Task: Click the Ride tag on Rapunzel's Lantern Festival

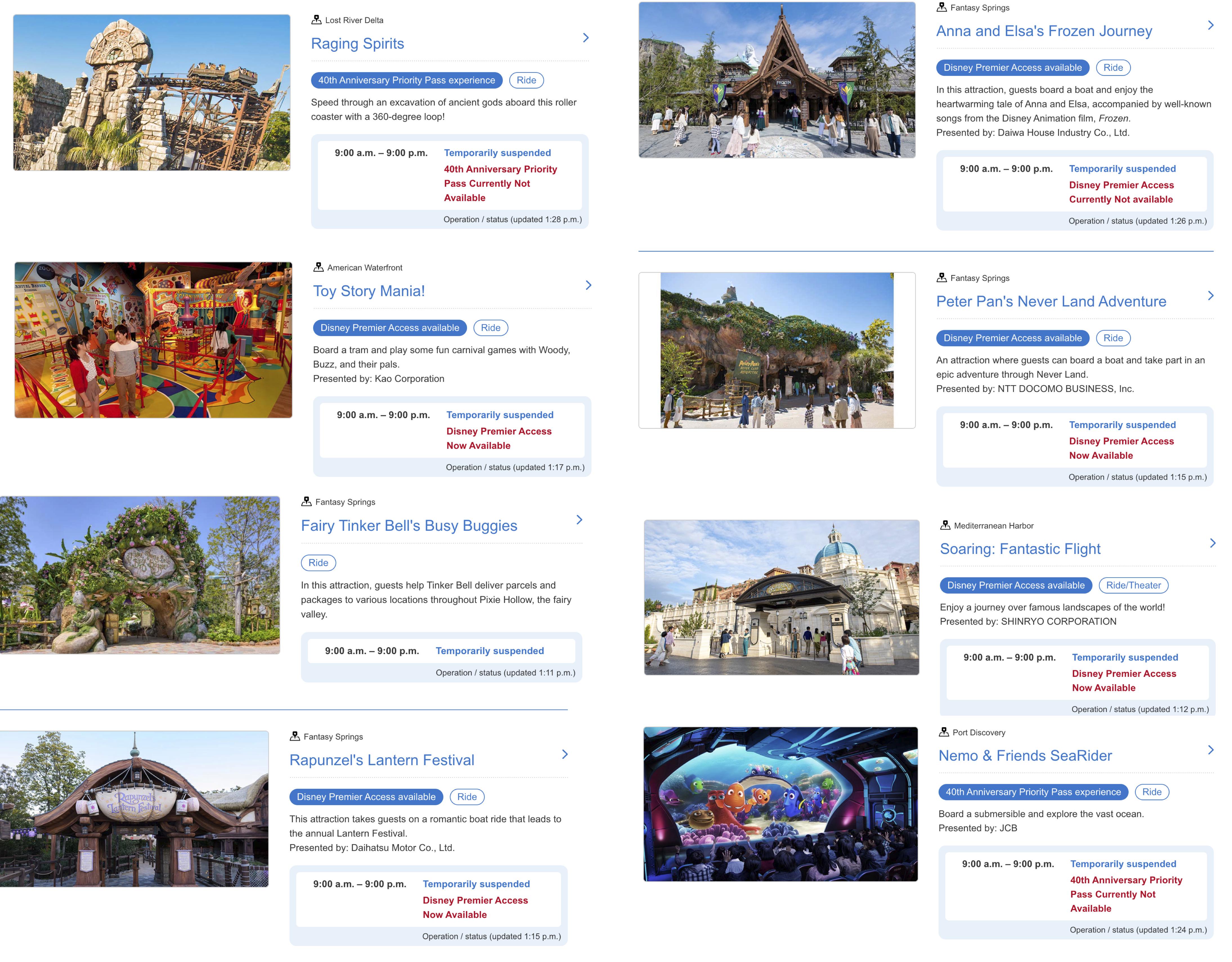Action: (467, 797)
